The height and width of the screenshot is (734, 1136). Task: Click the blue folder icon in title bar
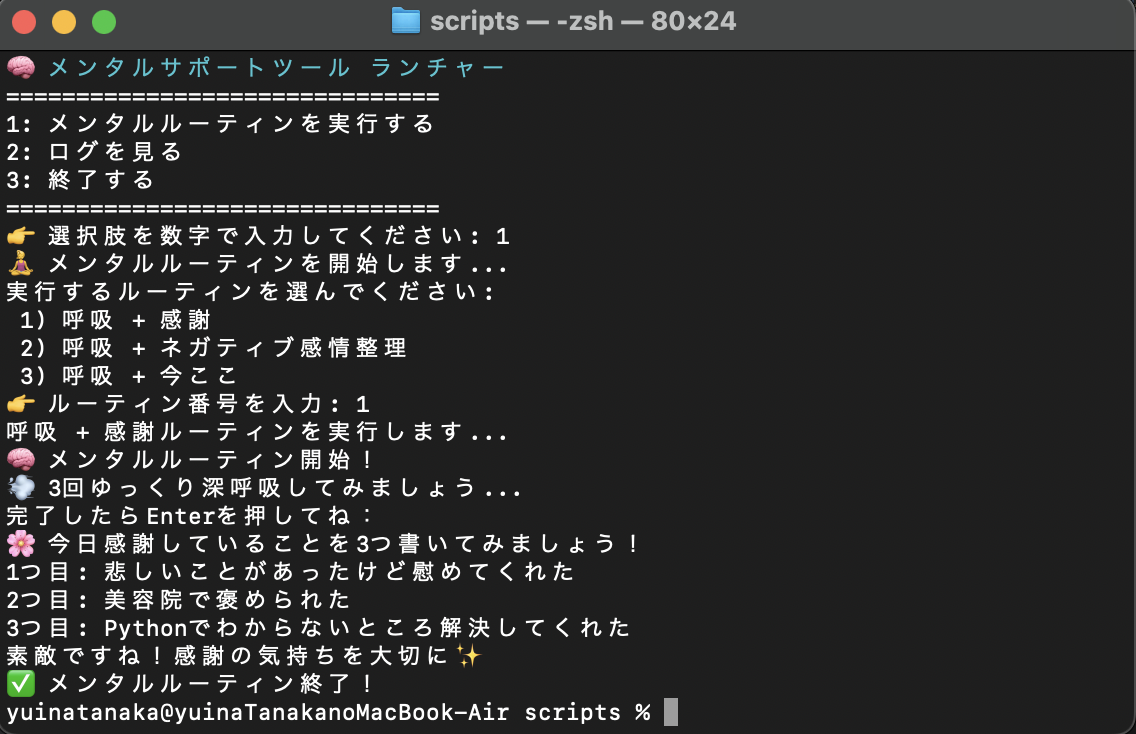(x=406, y=20)
